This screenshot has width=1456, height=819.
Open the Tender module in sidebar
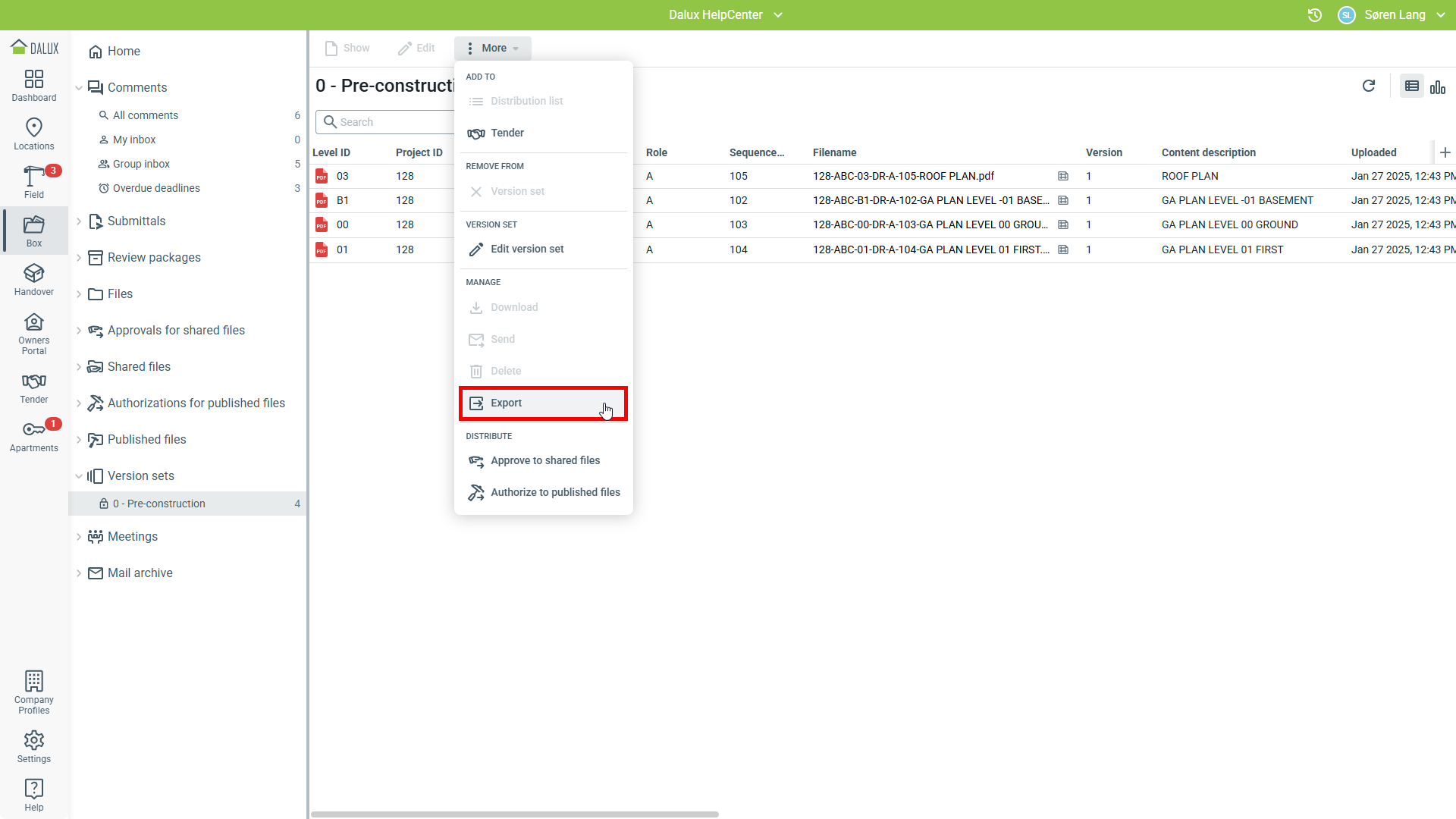pyautogui.click(x=34, y=388)
